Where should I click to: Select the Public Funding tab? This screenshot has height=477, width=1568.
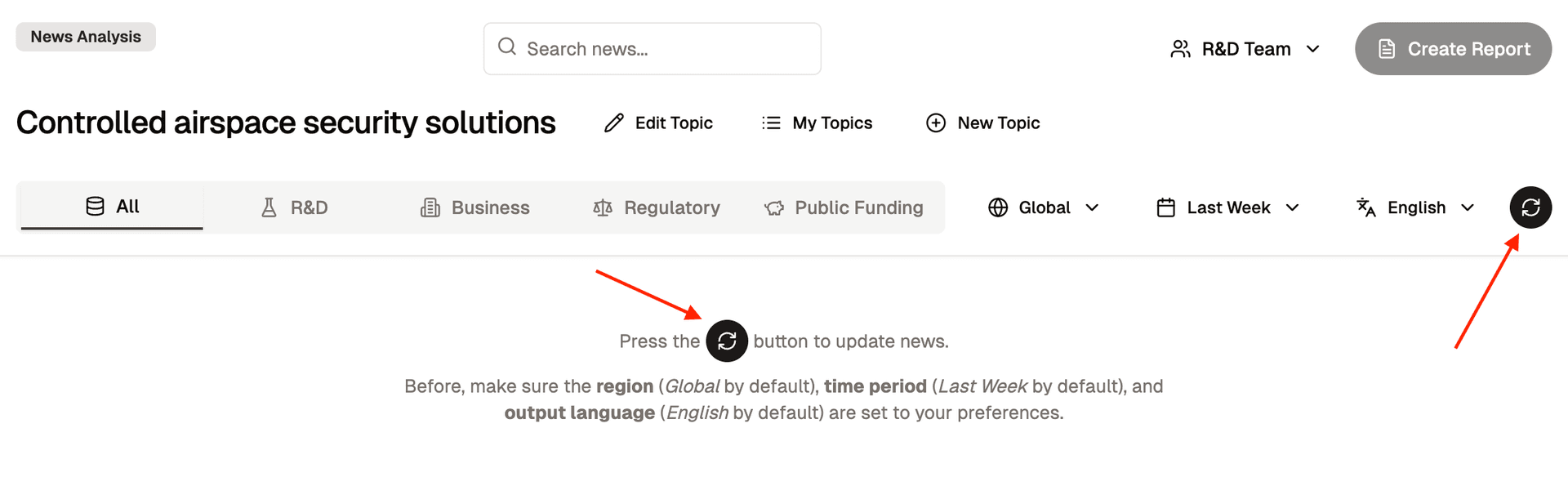pos(844,207)
